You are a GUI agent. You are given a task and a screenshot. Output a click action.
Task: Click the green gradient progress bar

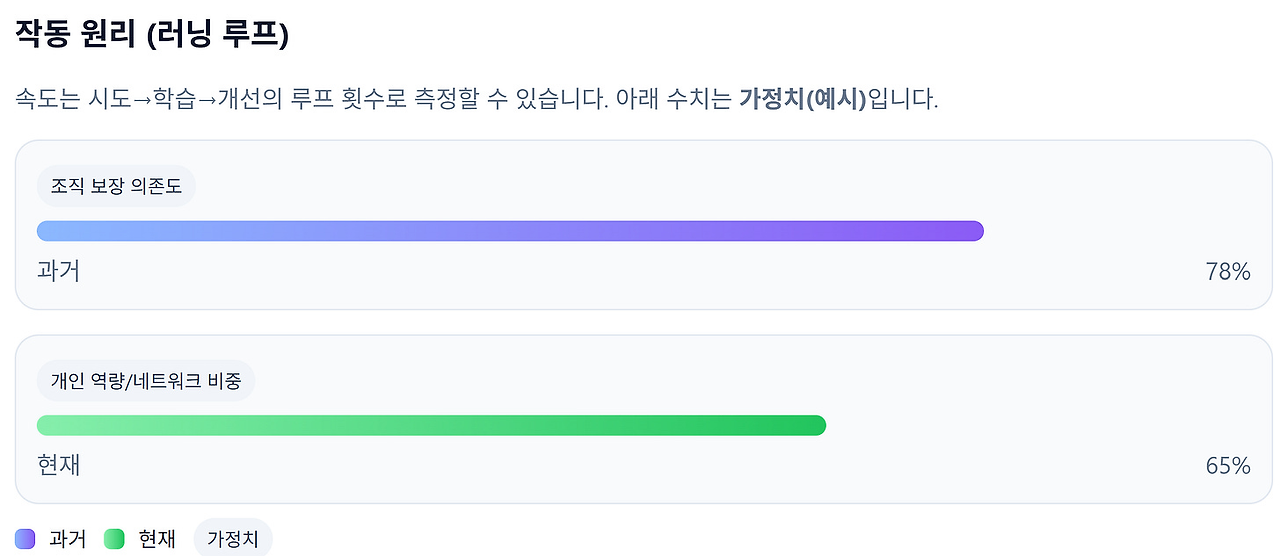tap(431, 426)
